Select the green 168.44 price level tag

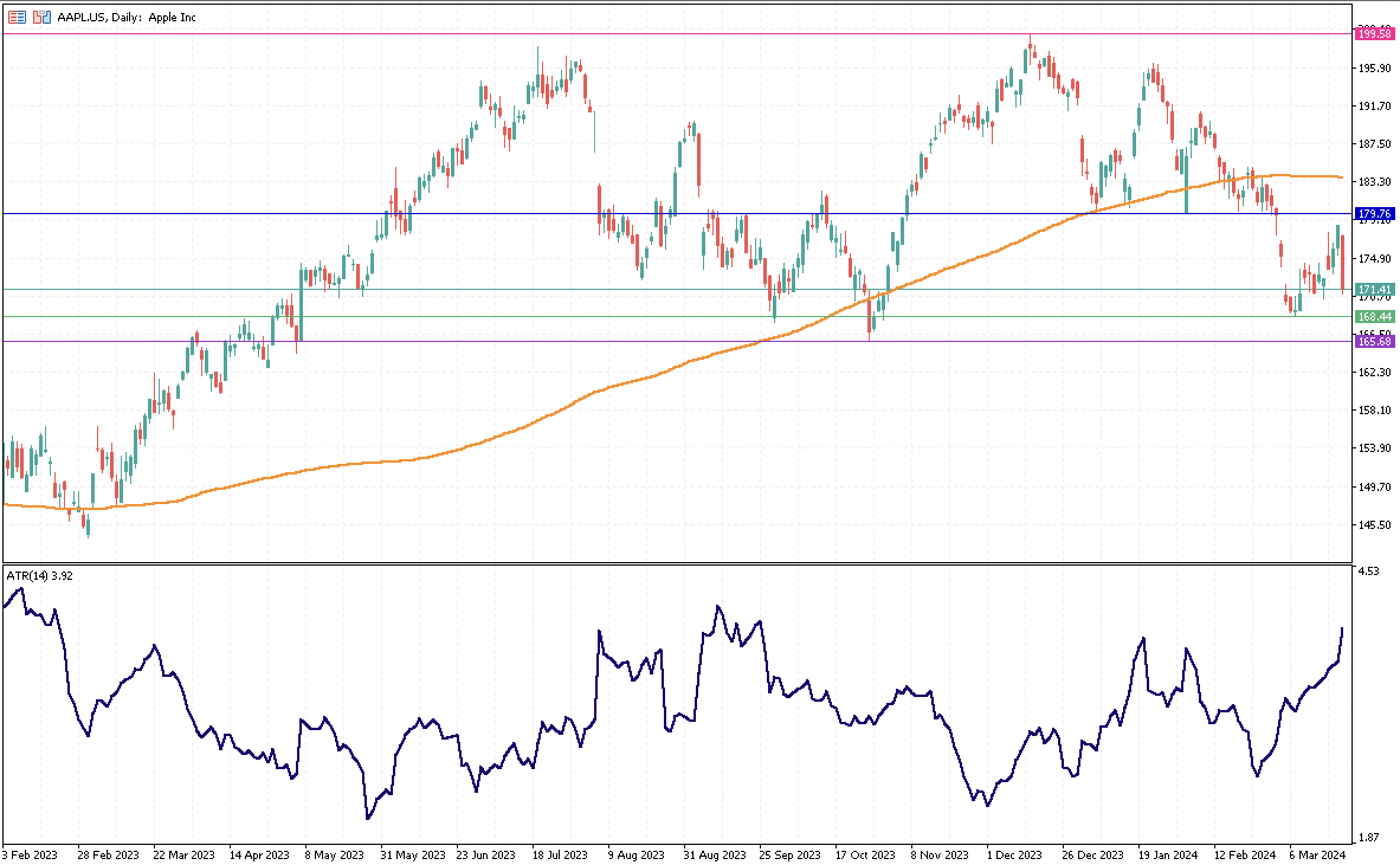(x=1375, y=317)
